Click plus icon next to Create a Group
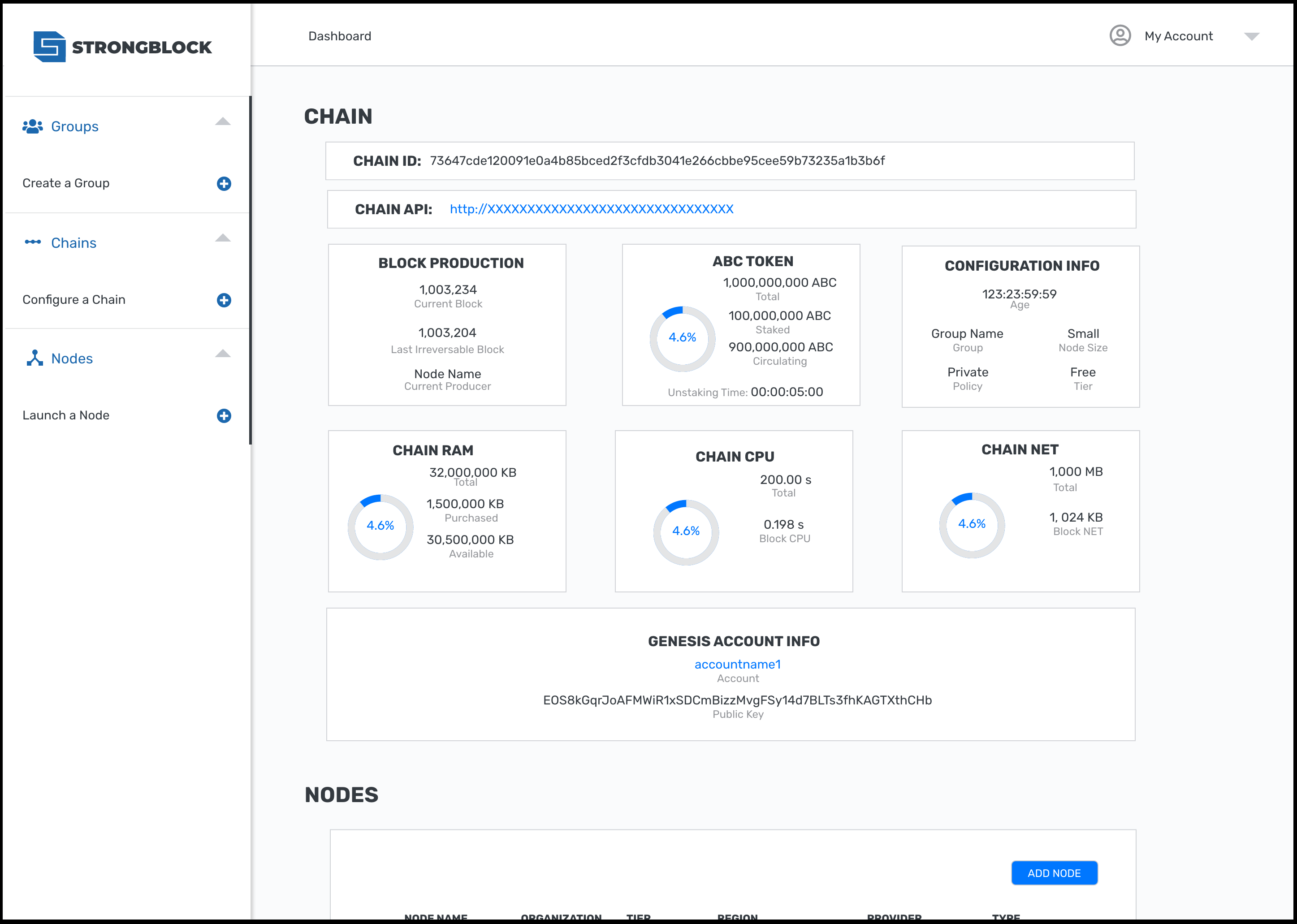Image resolution: width=1297 pixels, height=924 pixels. click(x=224, y=184)
